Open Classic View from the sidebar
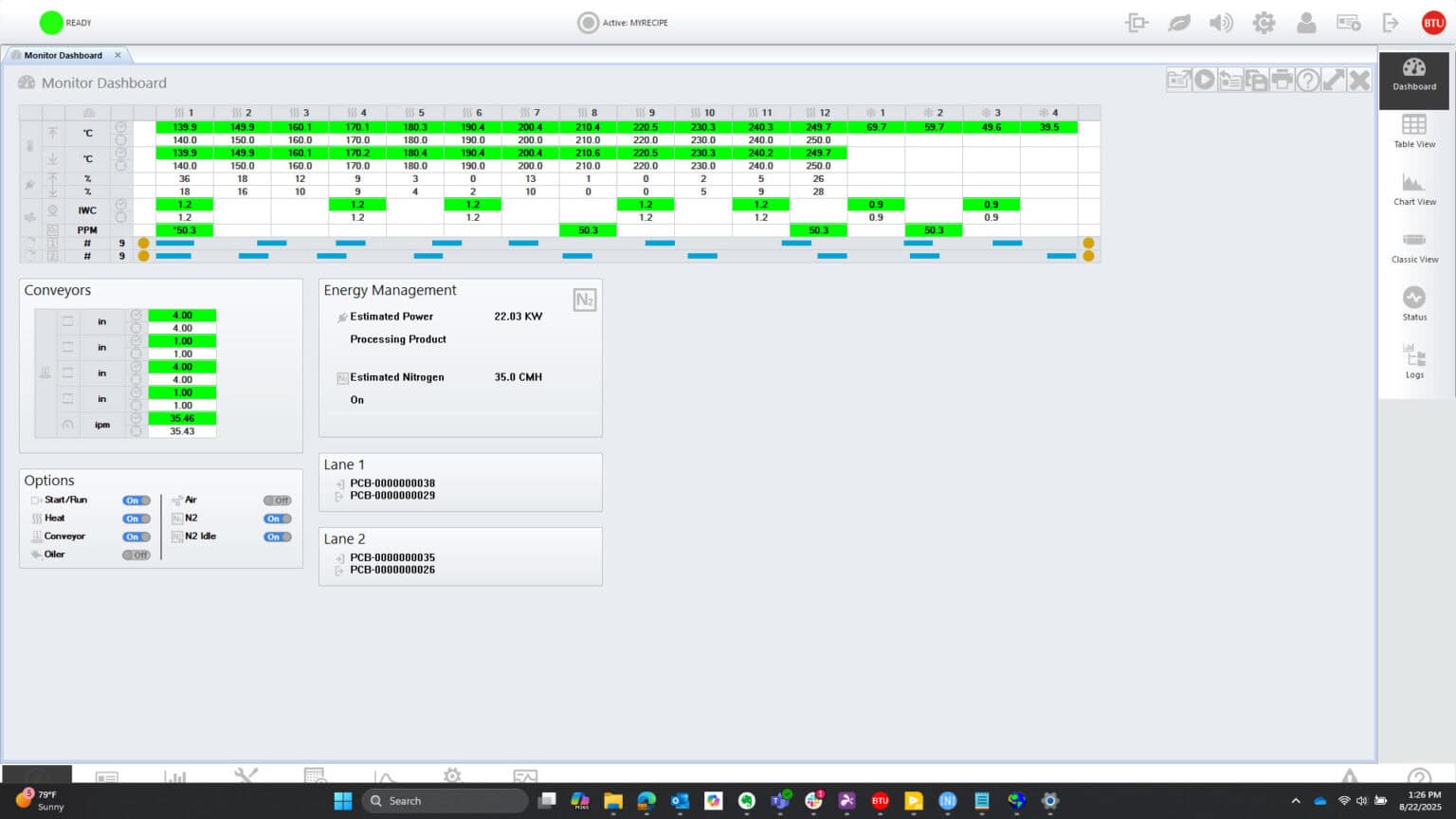 click(x=1413, y=246)
